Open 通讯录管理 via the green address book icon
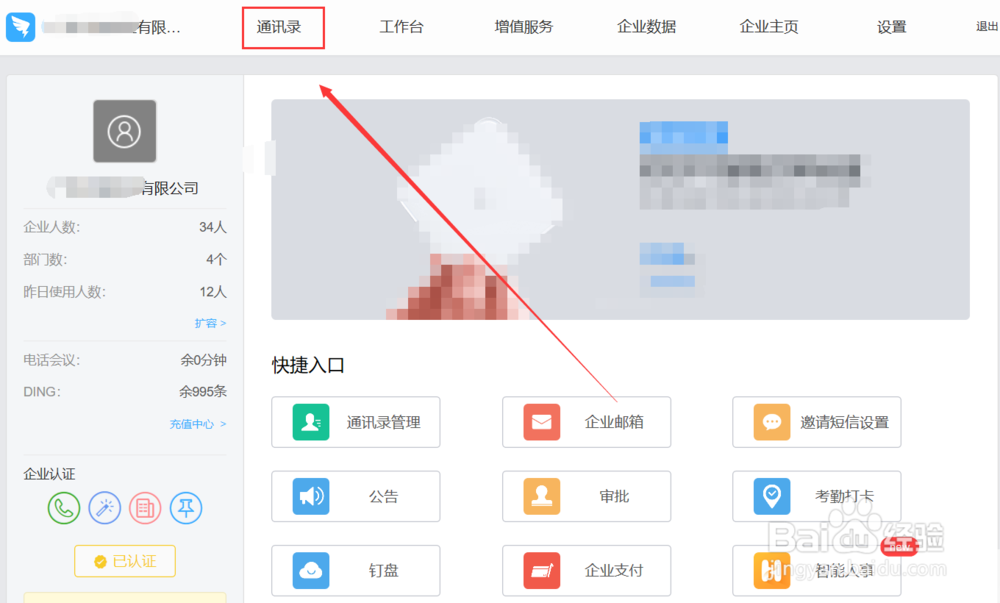Viewport: 1000px width, 603px height. pos(310,422)
